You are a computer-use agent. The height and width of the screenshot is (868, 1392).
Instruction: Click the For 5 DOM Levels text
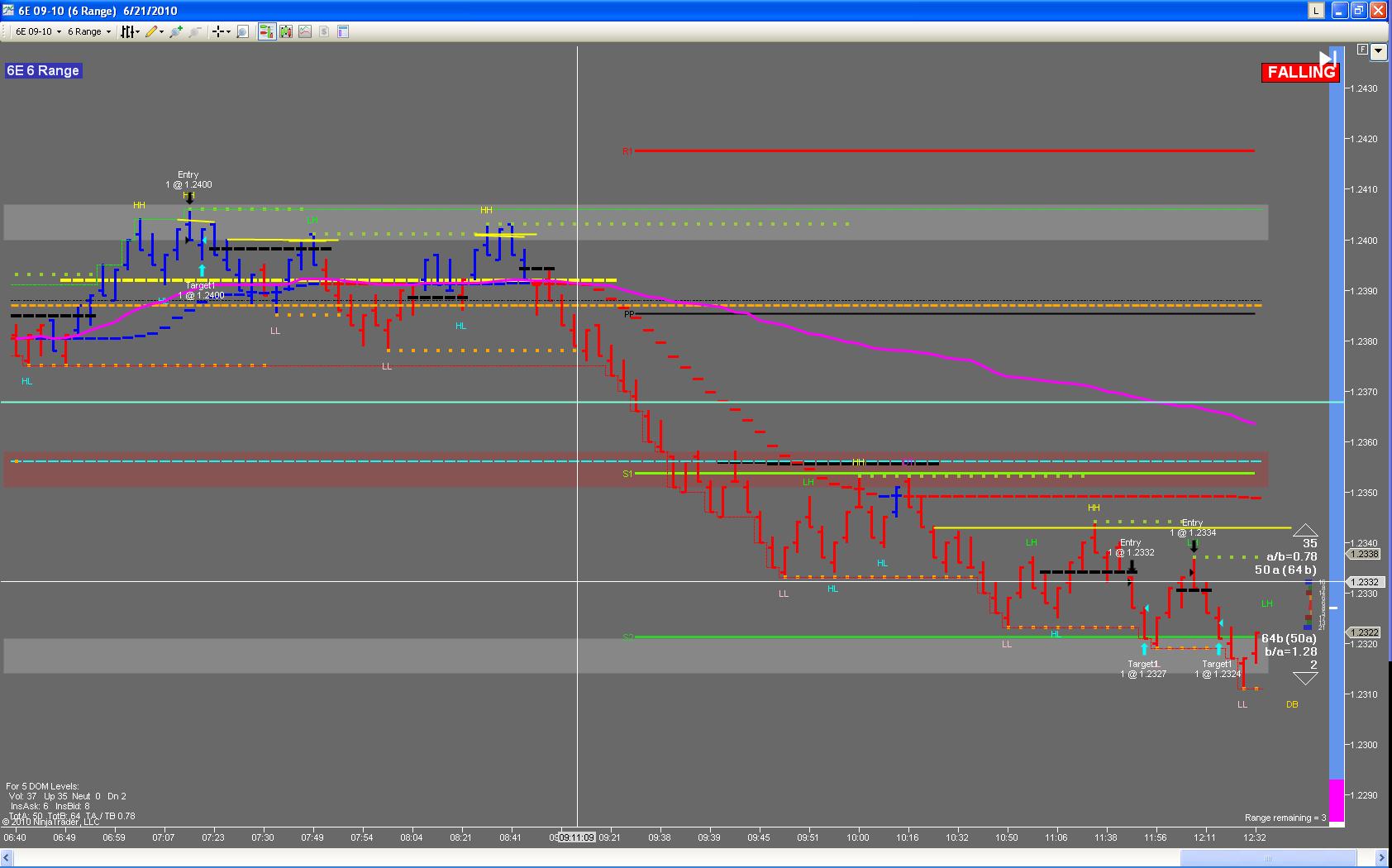(x=43, y=786)
